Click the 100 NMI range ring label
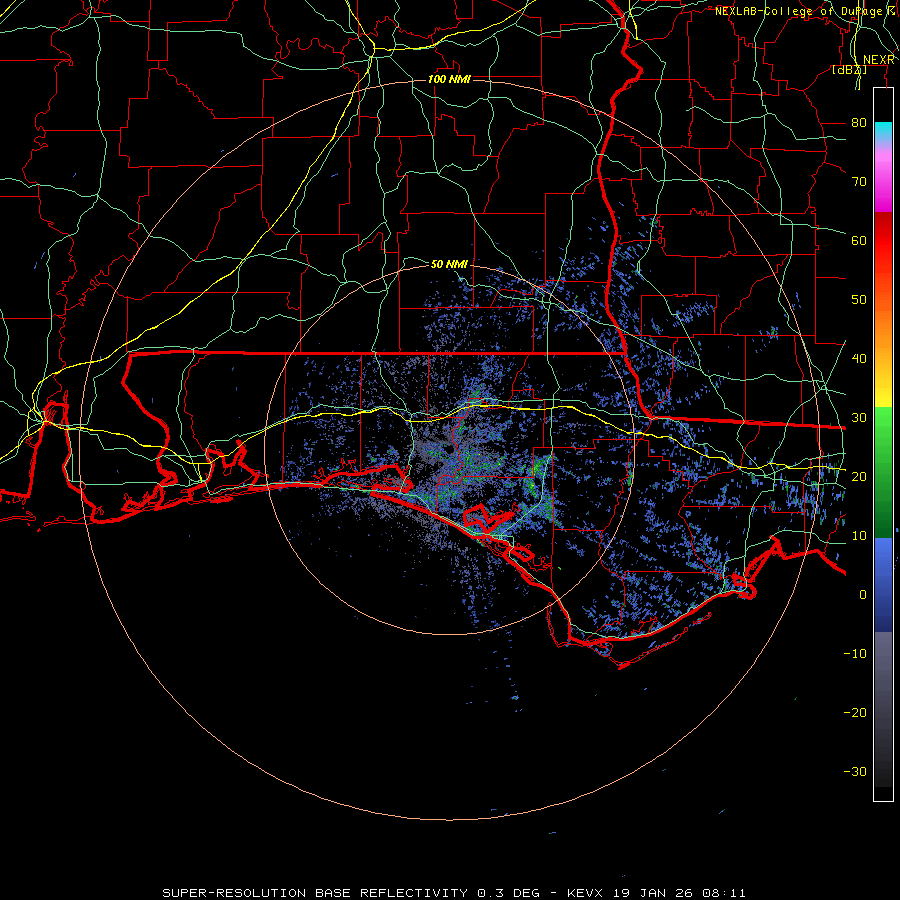This screenshot has width=900, height=900. pos(449,79)
